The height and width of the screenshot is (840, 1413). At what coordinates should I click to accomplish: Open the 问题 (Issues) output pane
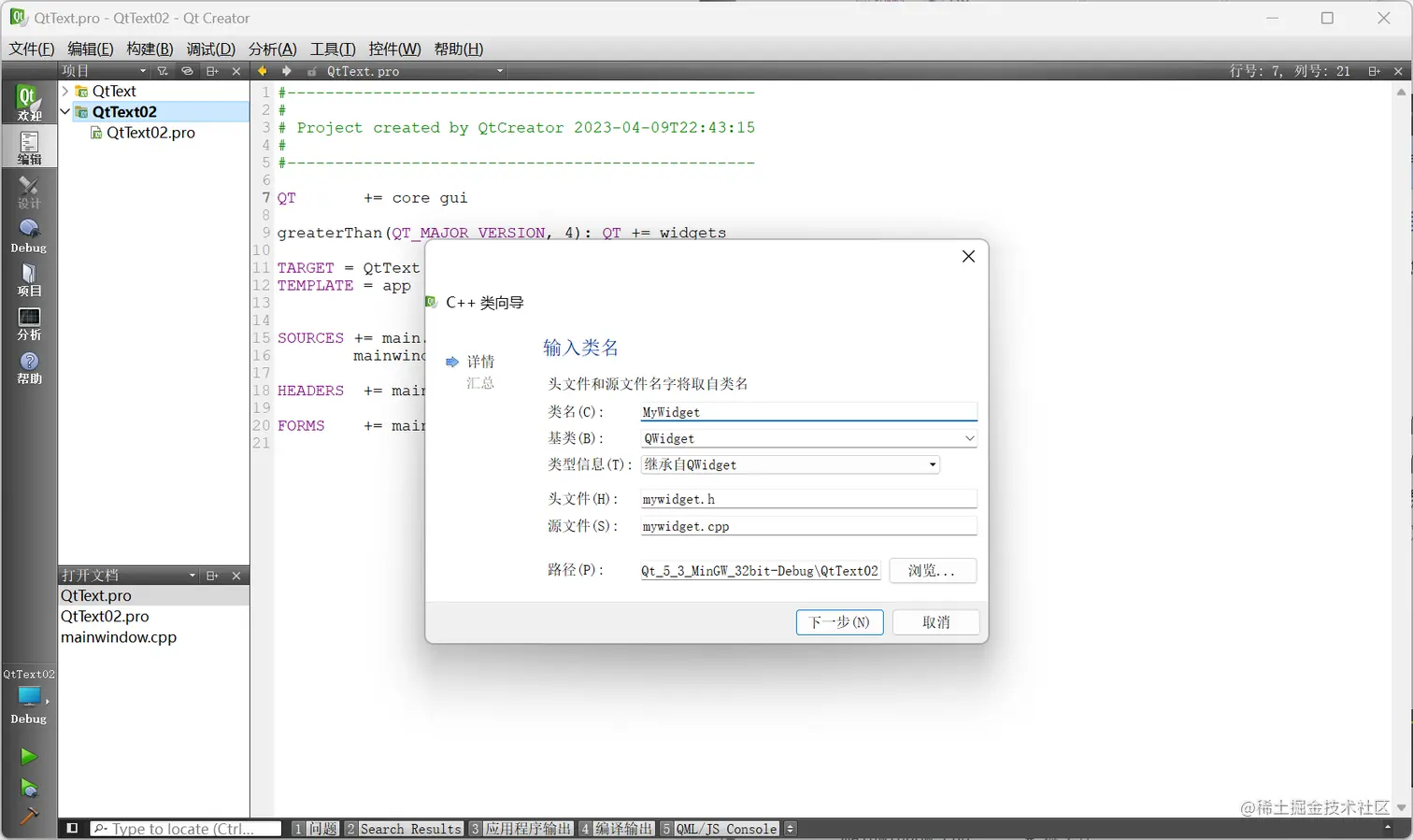315,829
